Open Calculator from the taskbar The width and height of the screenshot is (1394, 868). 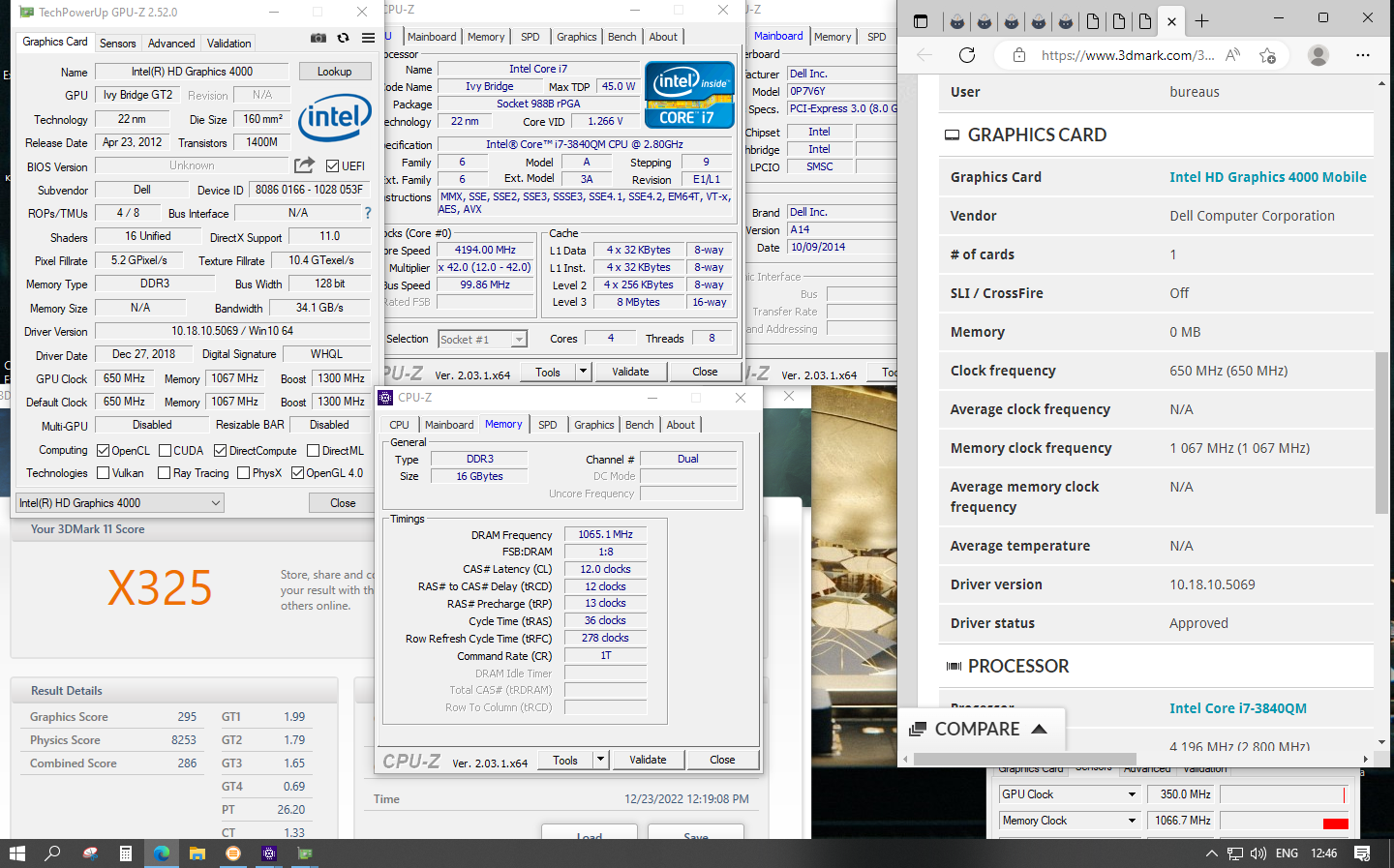(x=126, y=853)
